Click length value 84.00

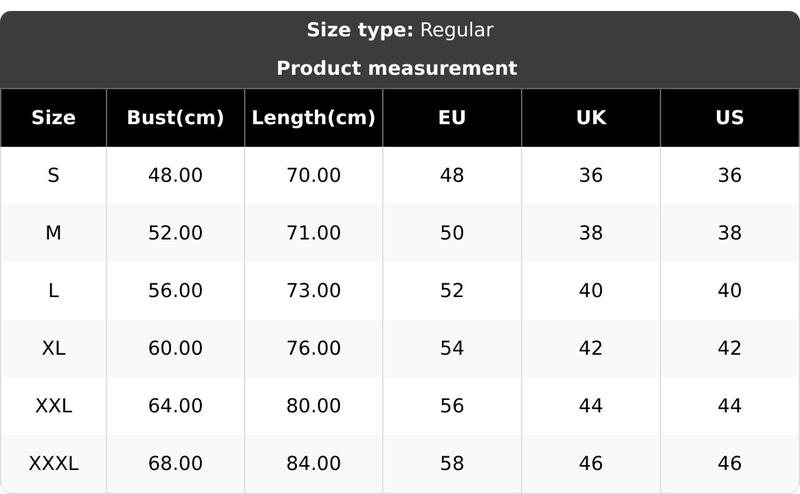[313, 464]
